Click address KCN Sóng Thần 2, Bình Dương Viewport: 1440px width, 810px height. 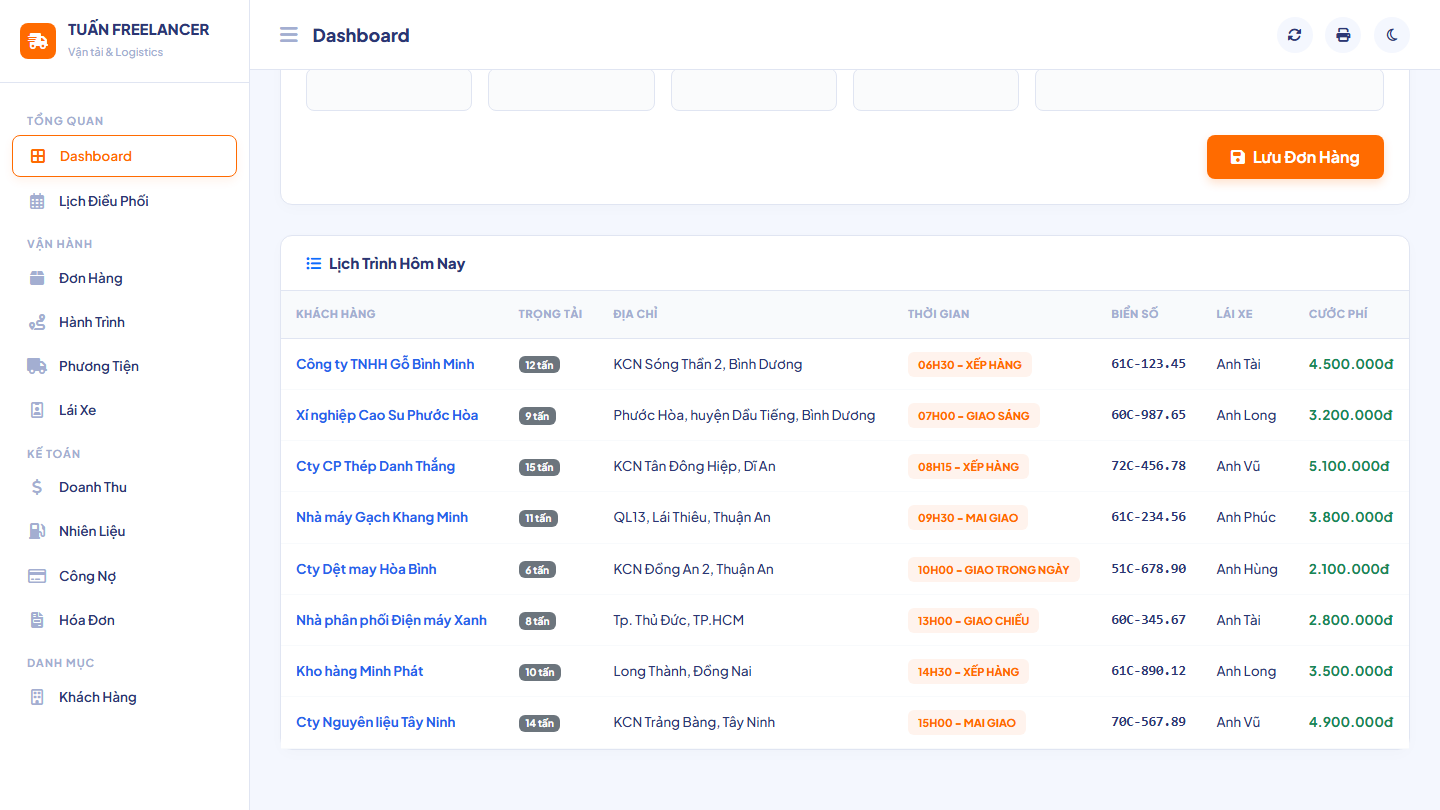click(x=708, y=364)
